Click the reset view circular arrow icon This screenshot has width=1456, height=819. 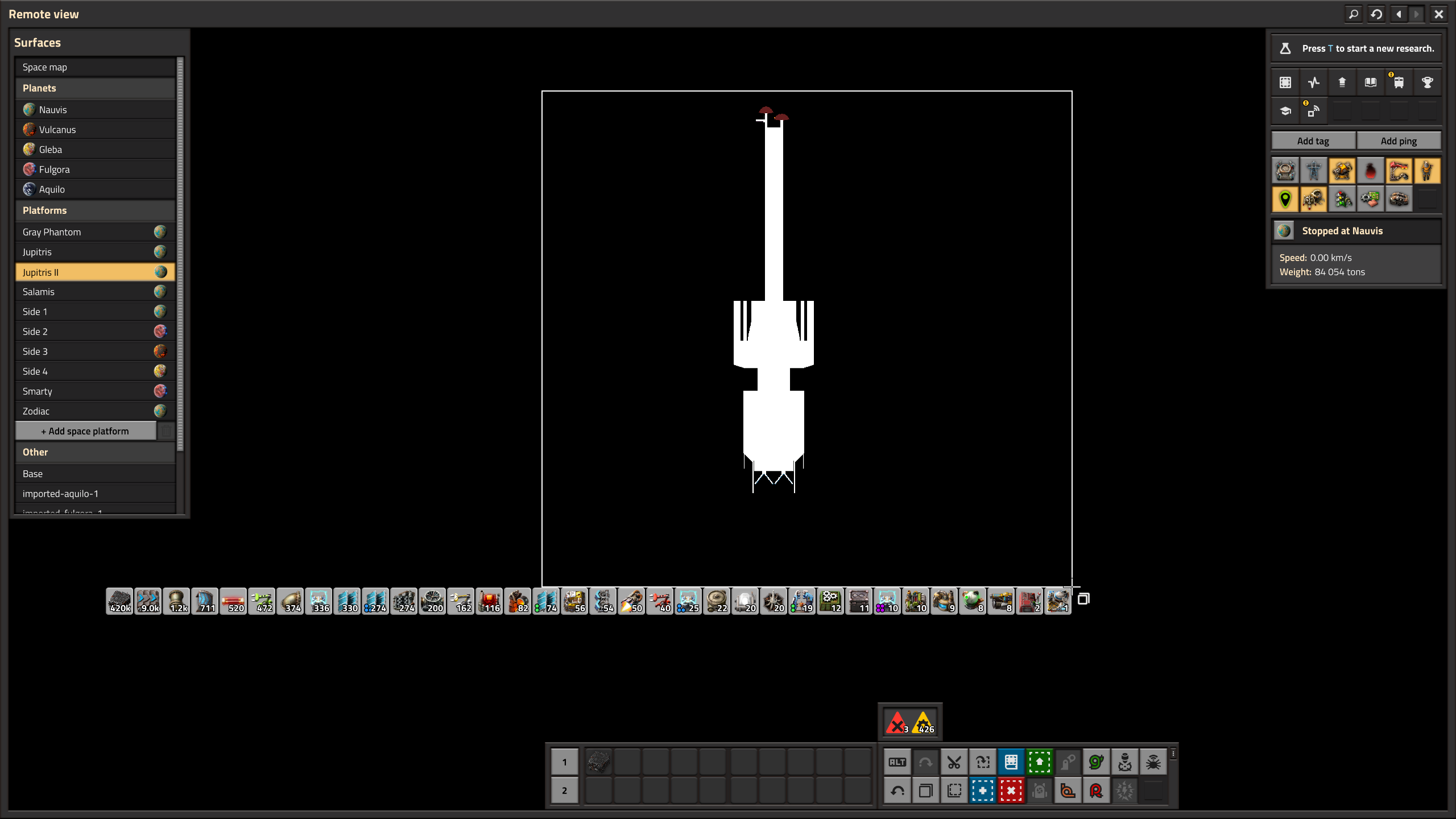click(1376, 14)
